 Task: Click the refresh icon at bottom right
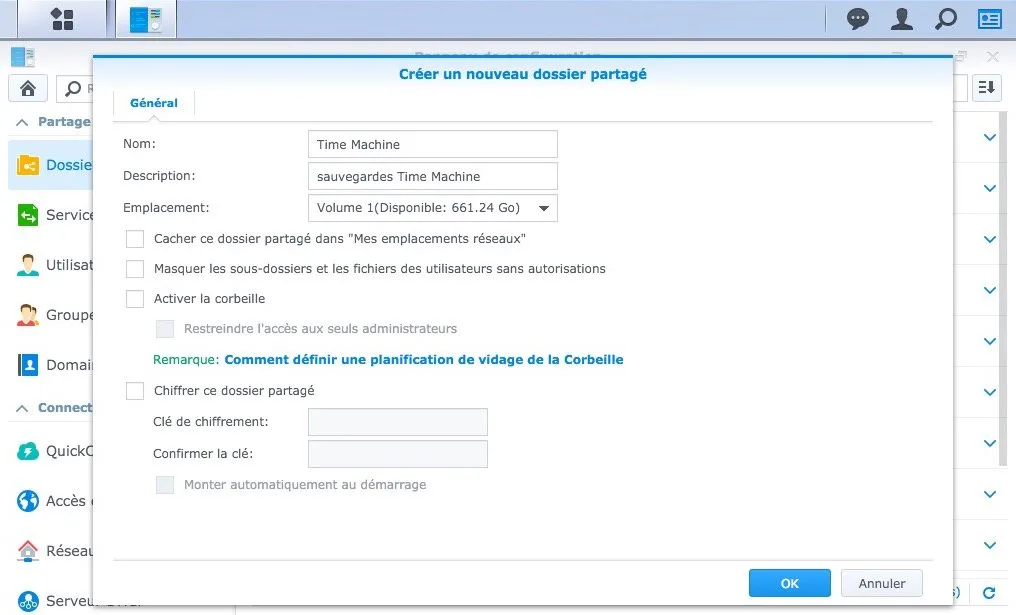pos(989,592)
